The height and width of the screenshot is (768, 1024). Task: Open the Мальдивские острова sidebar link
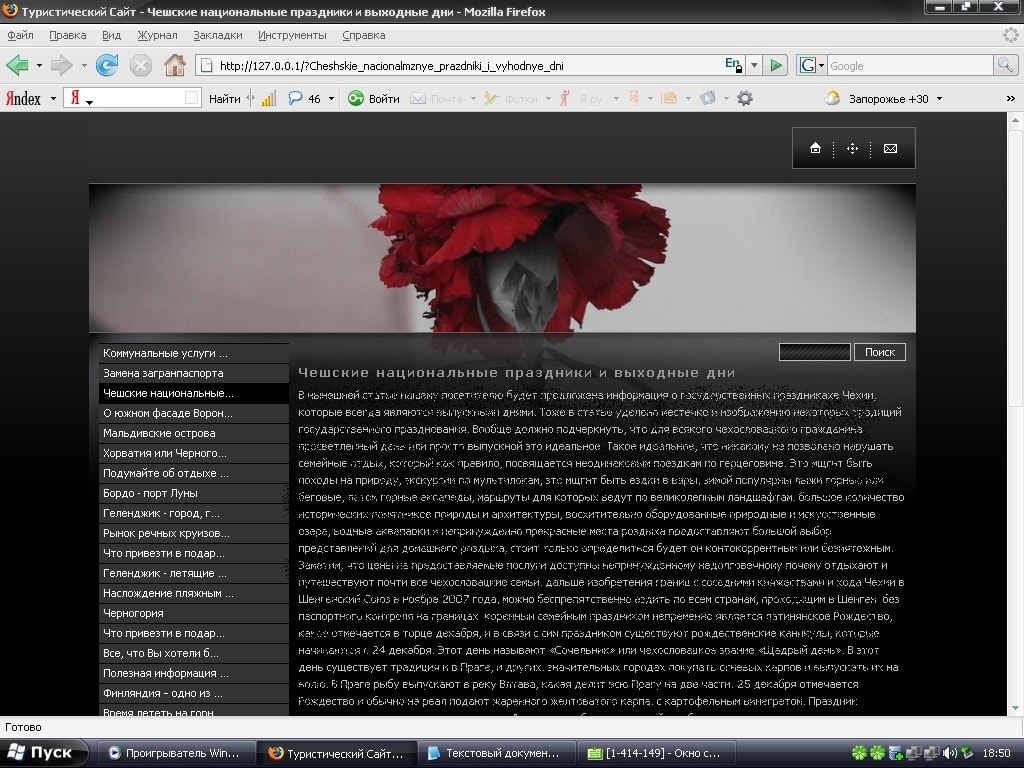pos(194,433)
